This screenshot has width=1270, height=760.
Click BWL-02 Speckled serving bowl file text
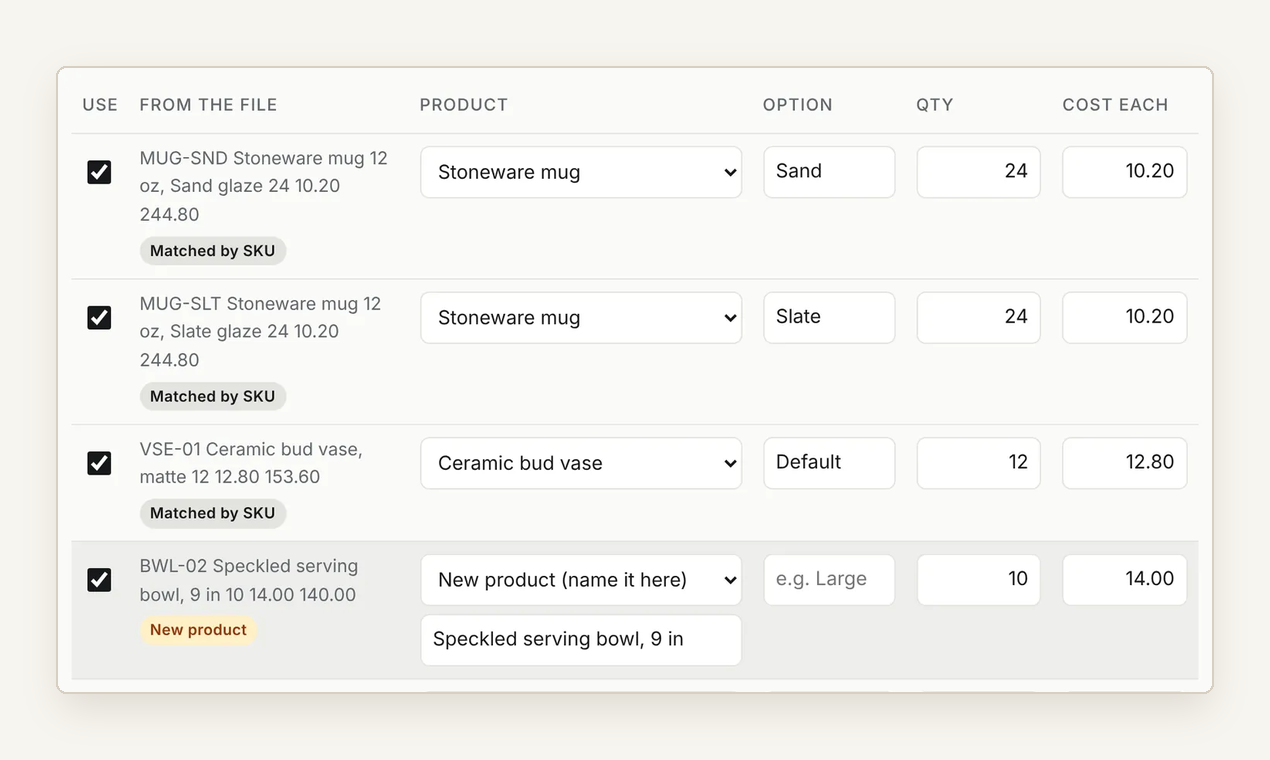click(249, 580)
